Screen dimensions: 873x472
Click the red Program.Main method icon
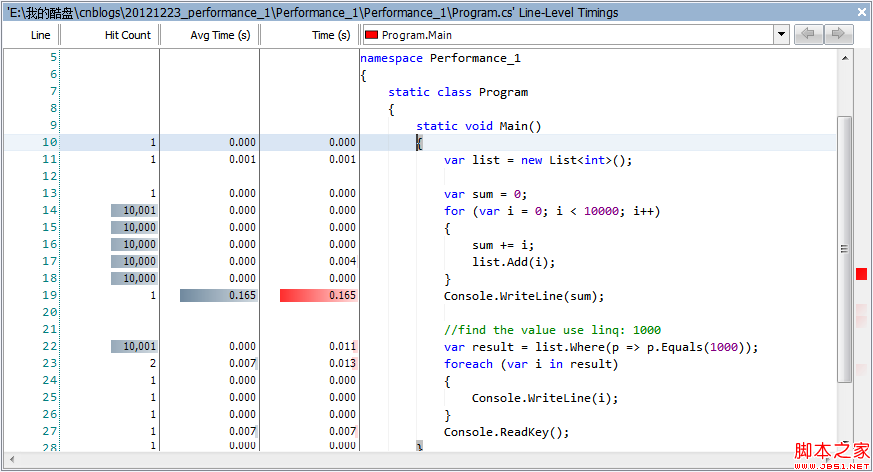[x=371, y=35]
